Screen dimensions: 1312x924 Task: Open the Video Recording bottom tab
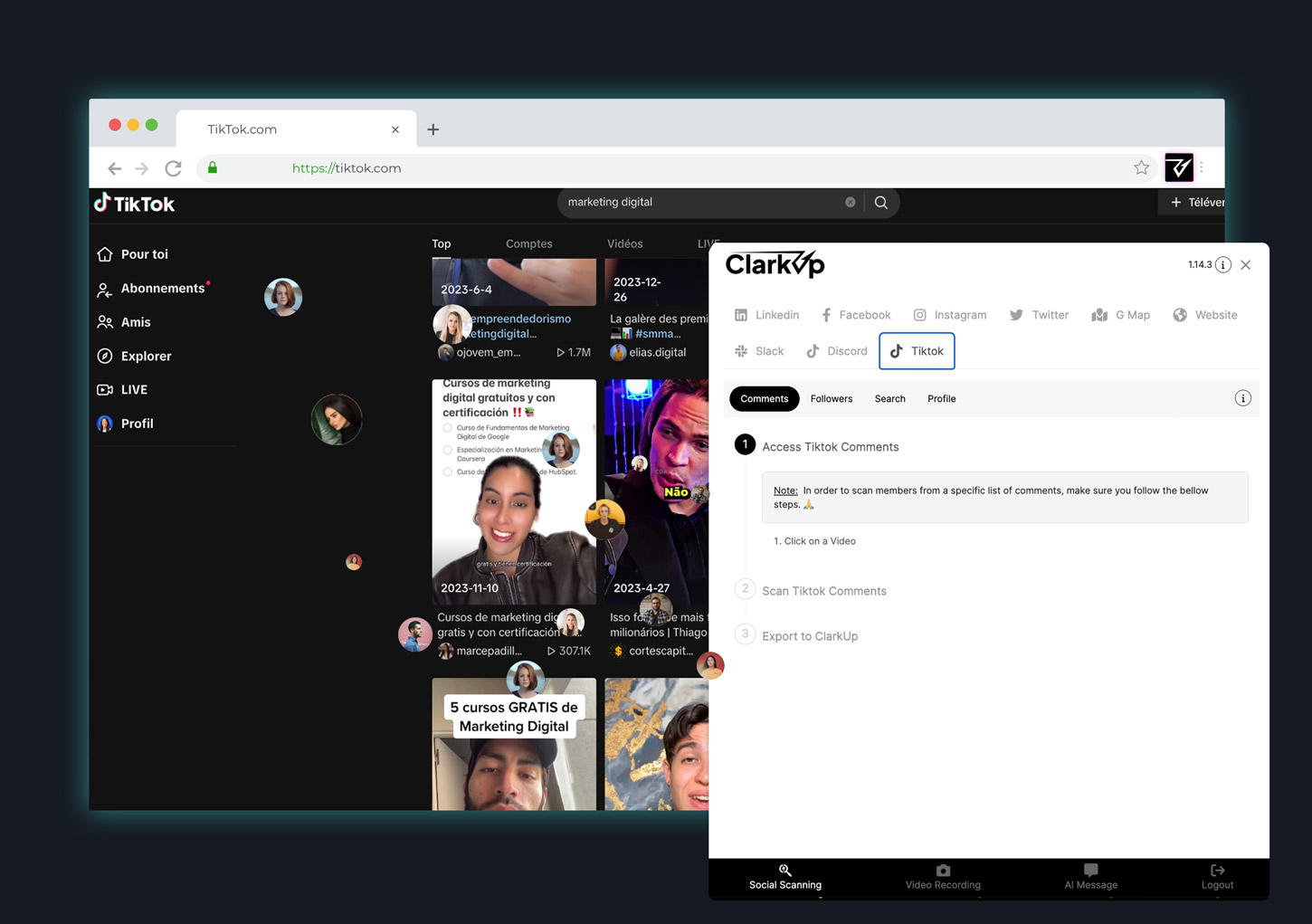point(943,878)
